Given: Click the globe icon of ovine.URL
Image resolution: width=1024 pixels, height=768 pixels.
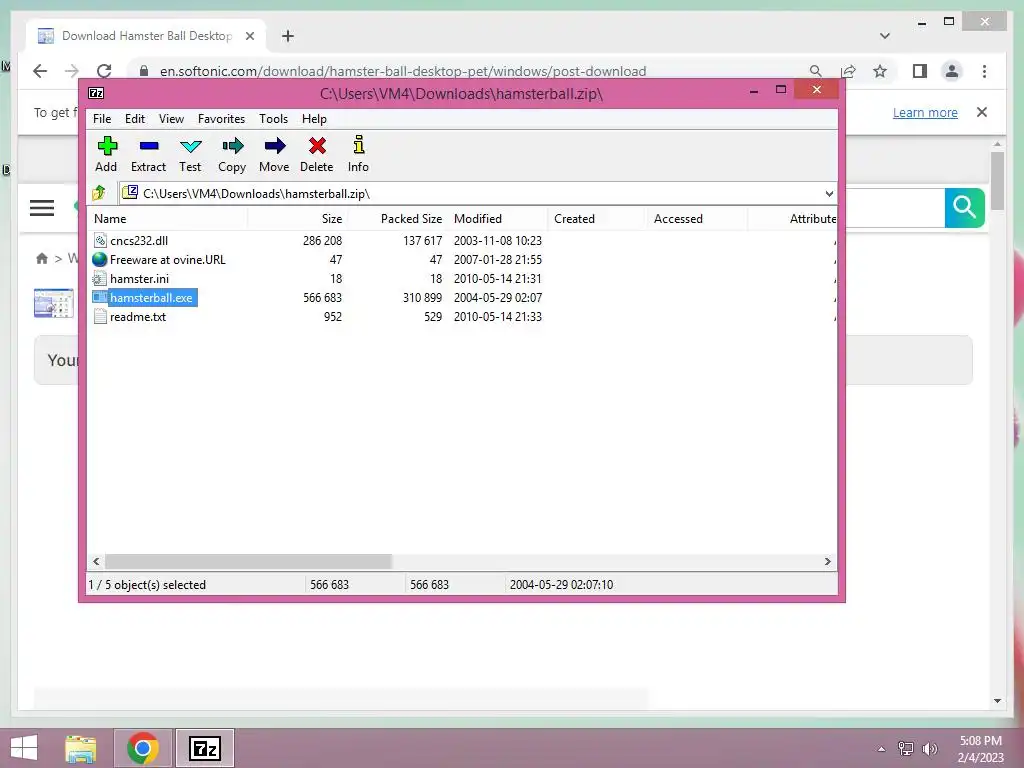Looking at the screenshot, I should coord(100,259).
